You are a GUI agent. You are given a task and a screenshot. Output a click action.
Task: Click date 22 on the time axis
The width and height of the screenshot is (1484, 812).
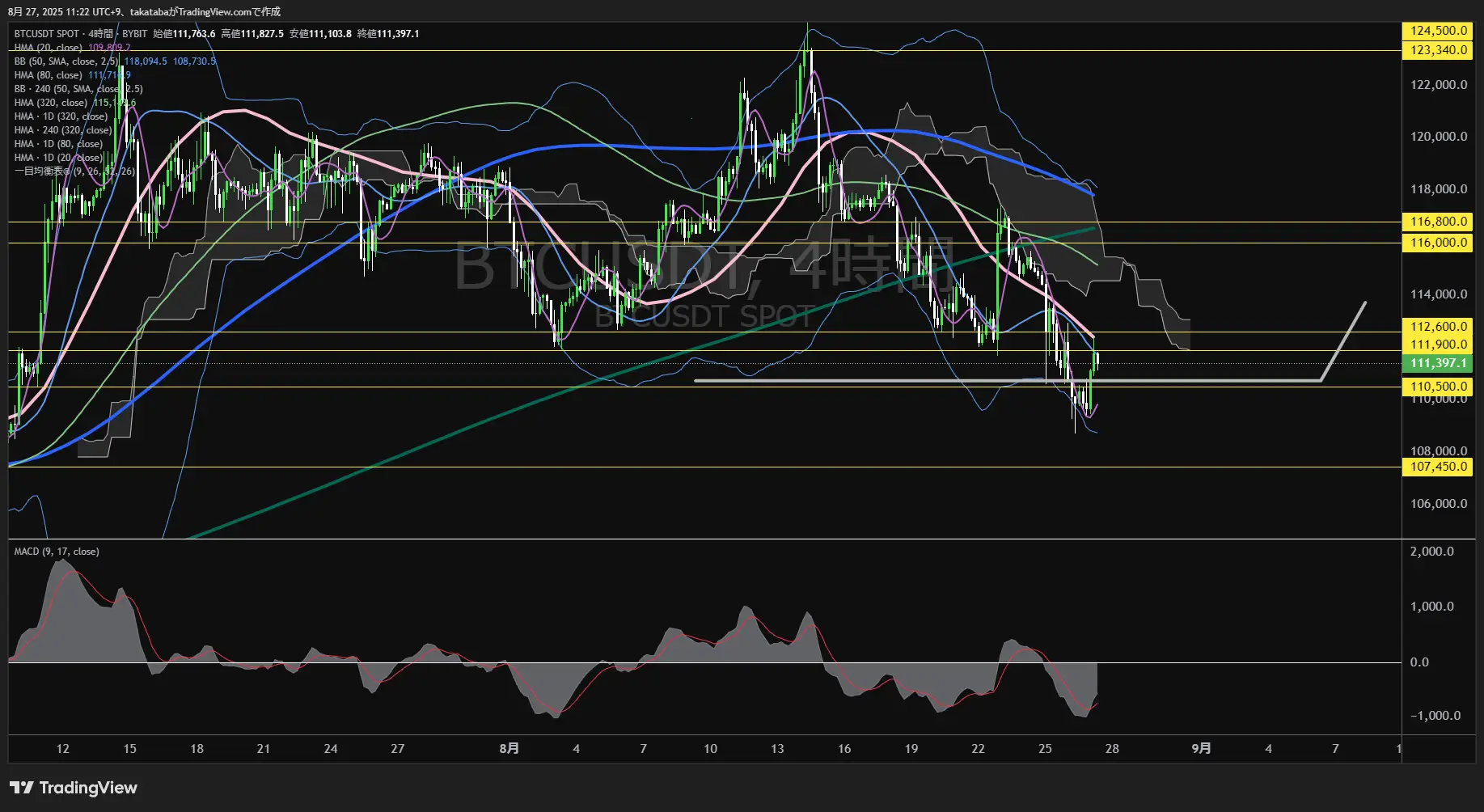tap(979, 749)
